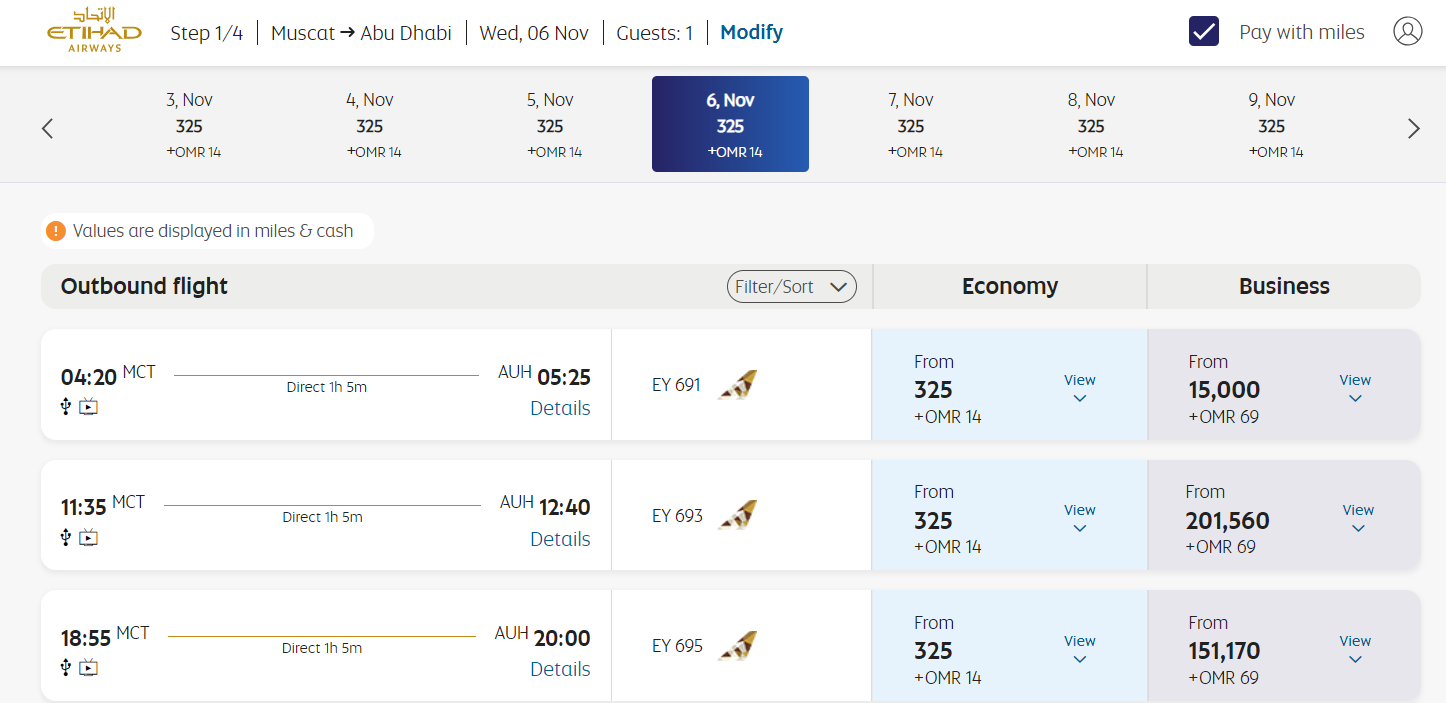Uncheck the Pay with miles checkbox
Screen dimensions: 1446x703
(x=1203, y=32)
